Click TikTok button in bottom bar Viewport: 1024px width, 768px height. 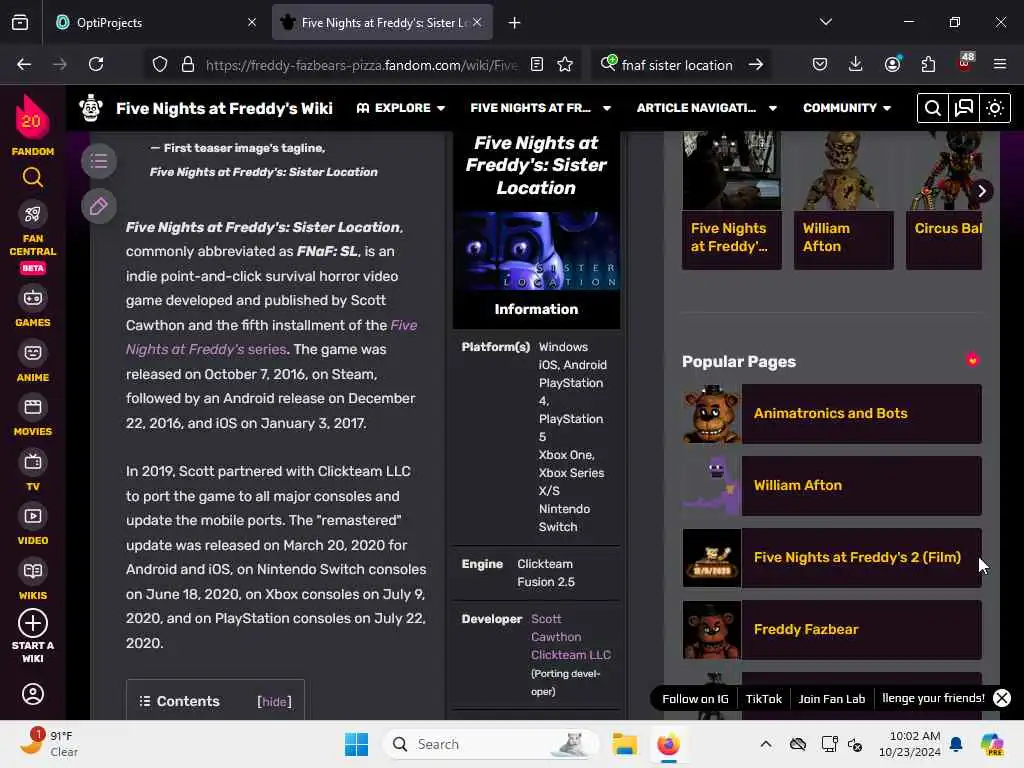[763, 699]
